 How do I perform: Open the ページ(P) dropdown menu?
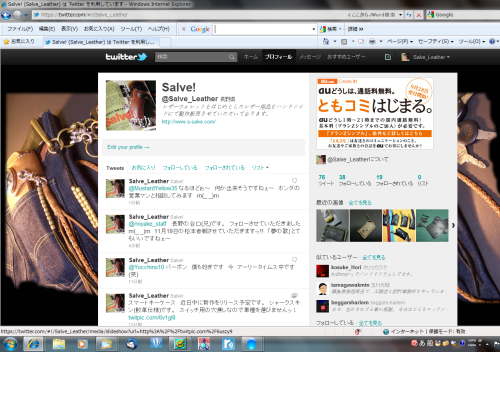(x=400, y=42)
